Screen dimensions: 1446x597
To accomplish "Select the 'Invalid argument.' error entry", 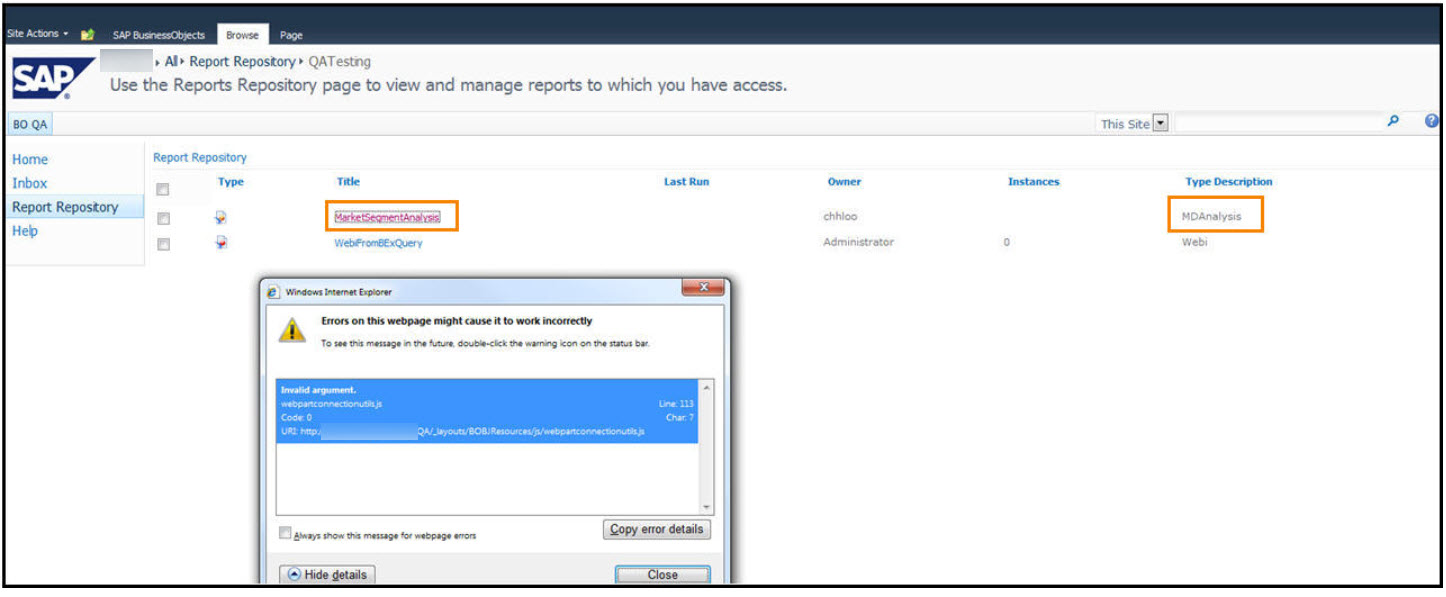I will coord(489,411).
